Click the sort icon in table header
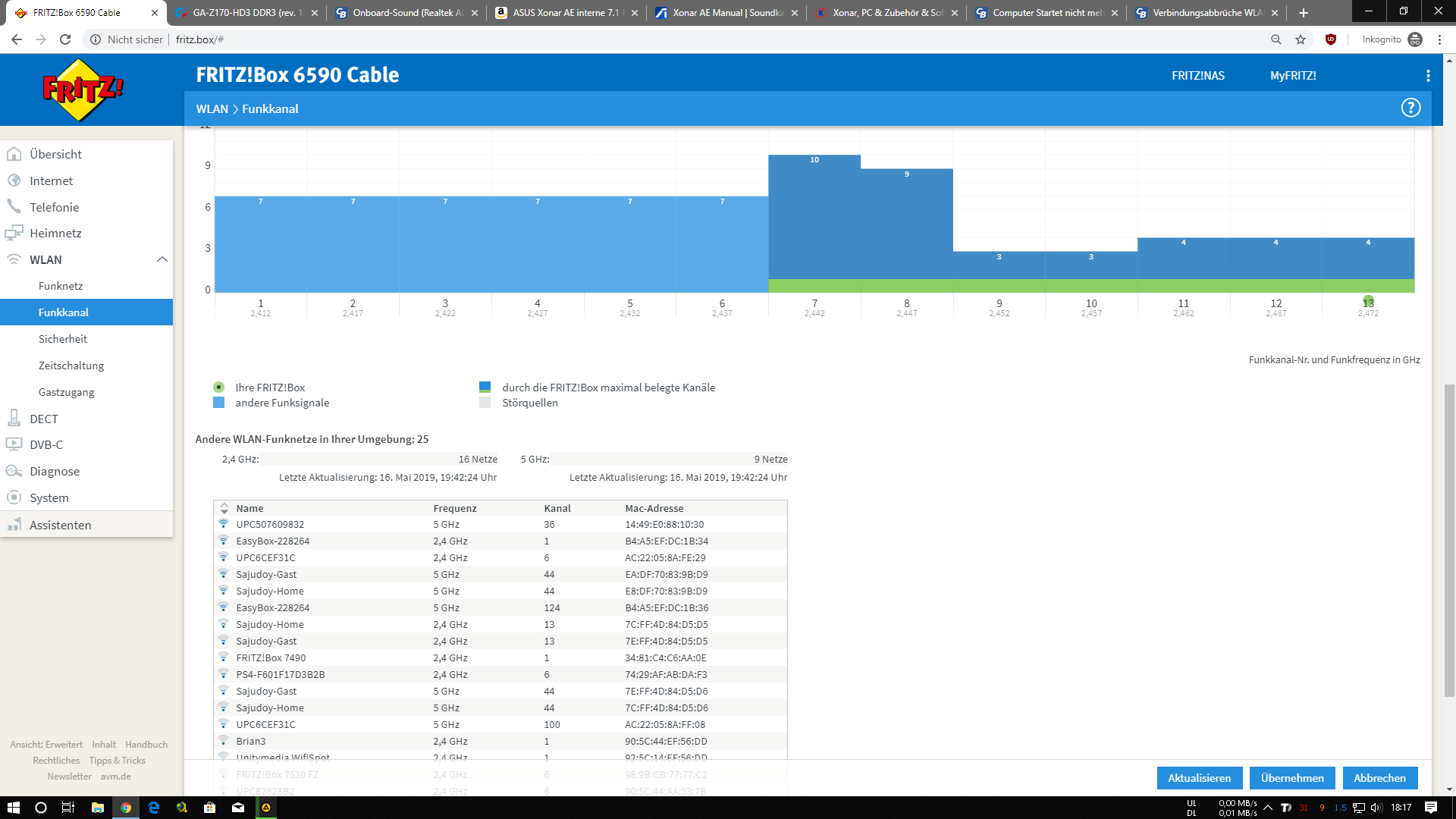The image size is (1456, 819). coord(224,508)
